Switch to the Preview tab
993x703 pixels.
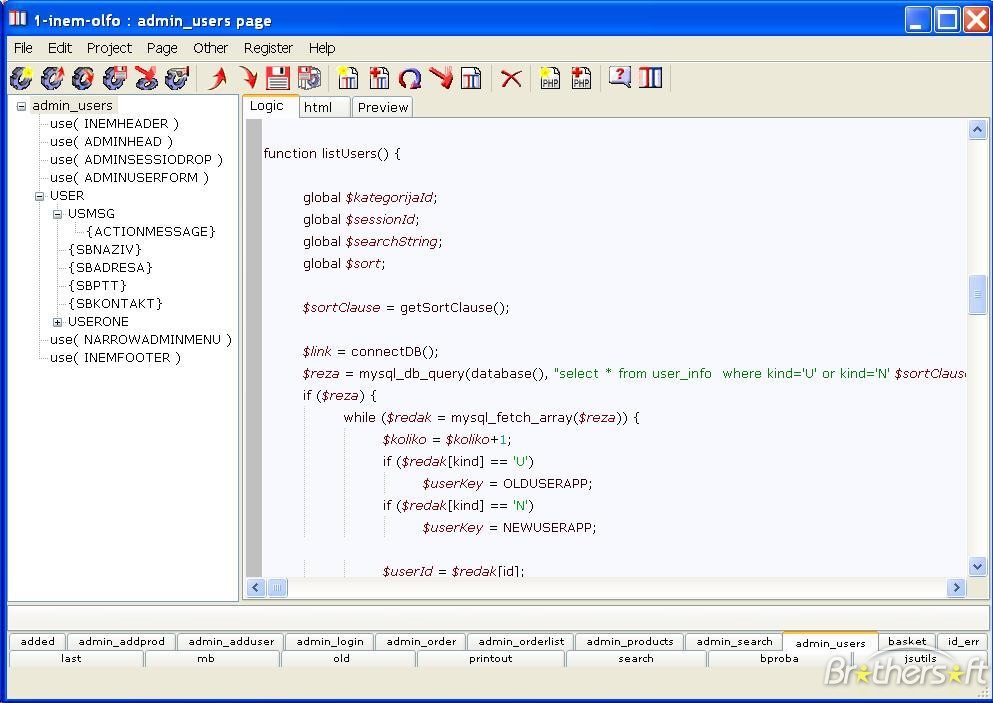click(x=383, y=107)
